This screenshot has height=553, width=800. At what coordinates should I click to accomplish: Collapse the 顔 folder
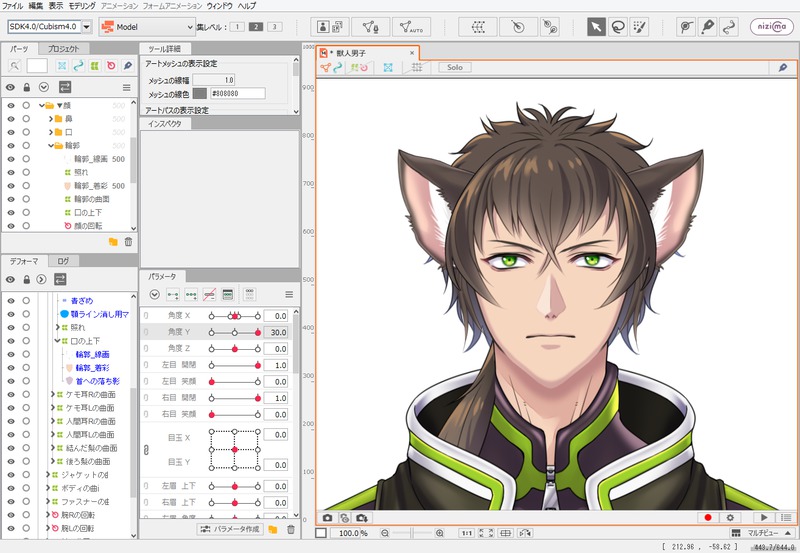42,105
